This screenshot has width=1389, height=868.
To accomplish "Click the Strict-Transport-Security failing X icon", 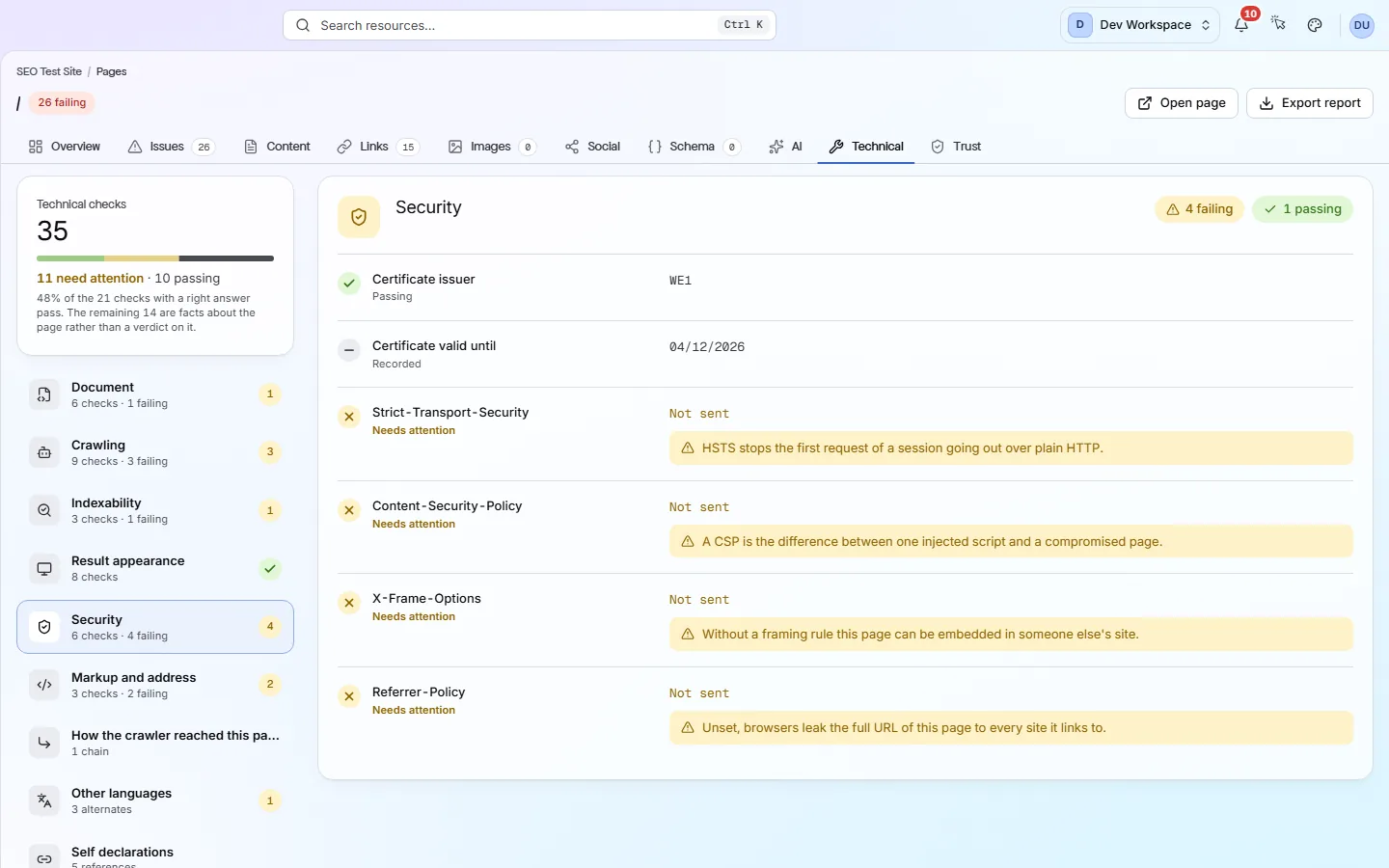I will coord(349,417).
